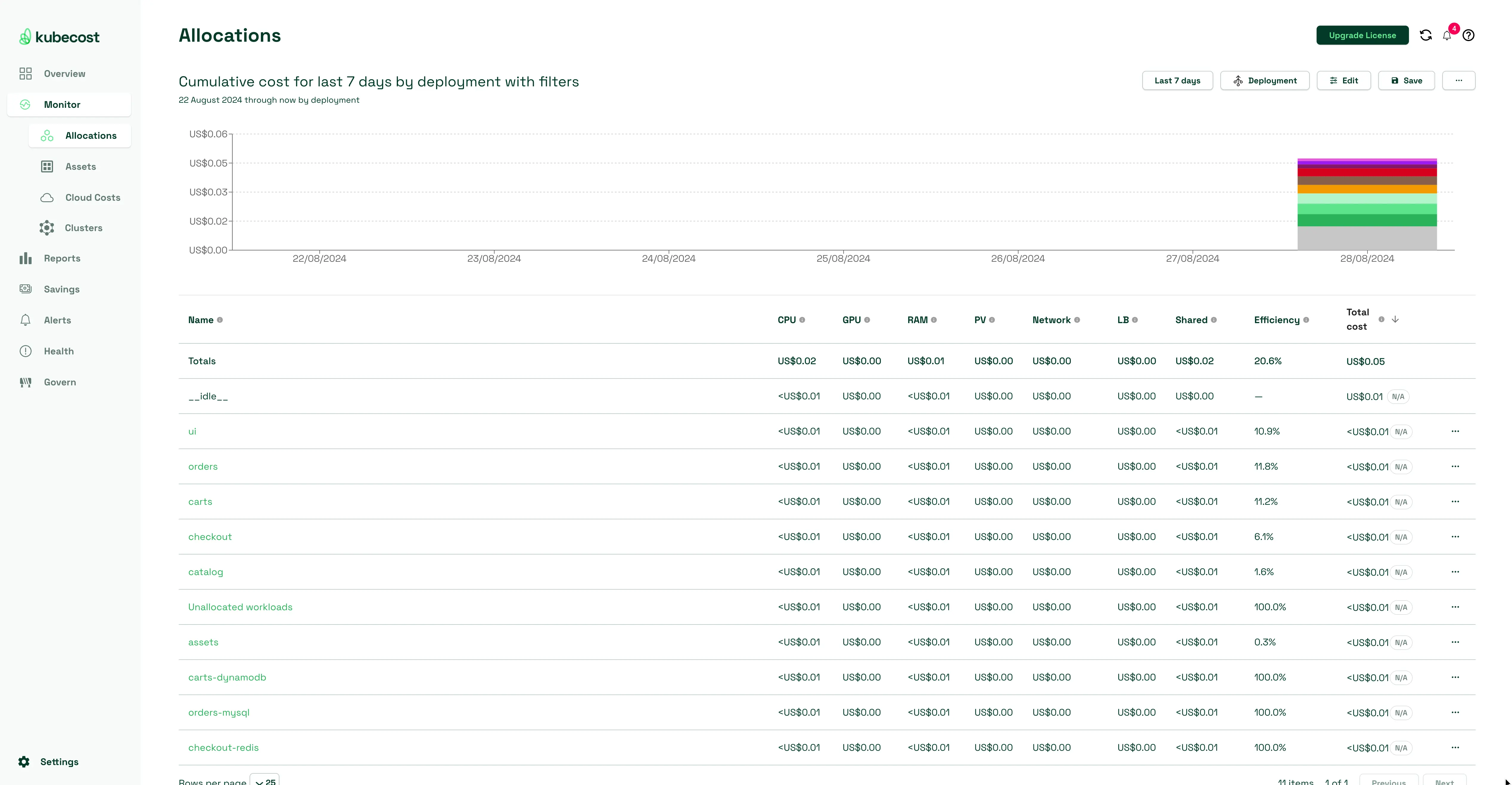The height and width of the screenshot is (785, 1512).
Task: Open the notifications bell icon
Action: pos(1447,36)
